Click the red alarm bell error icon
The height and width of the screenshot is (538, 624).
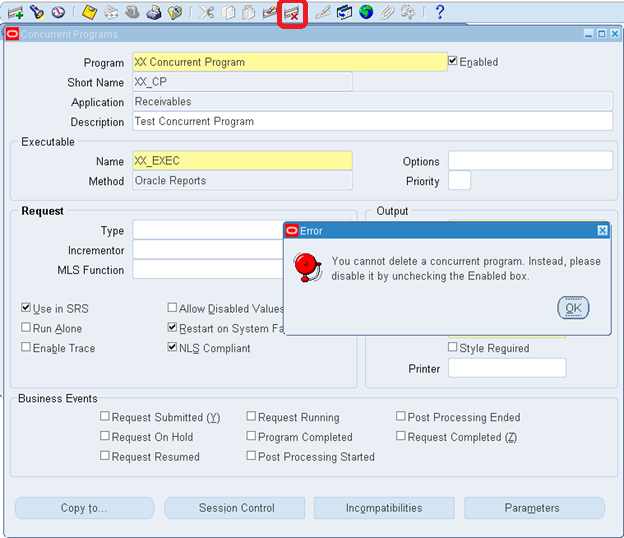[308, 267]
